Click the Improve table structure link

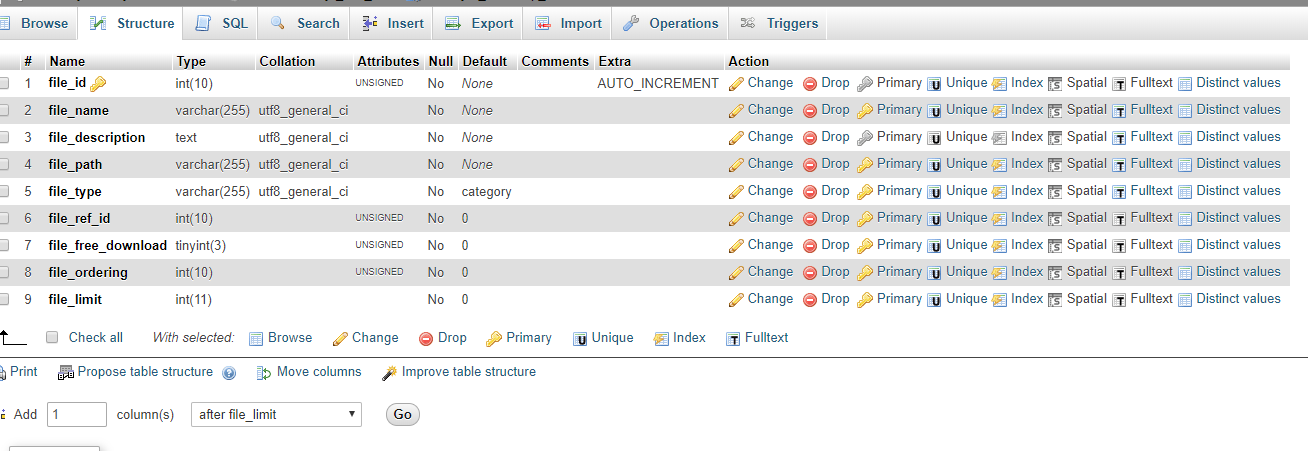(x=468, y=372)
